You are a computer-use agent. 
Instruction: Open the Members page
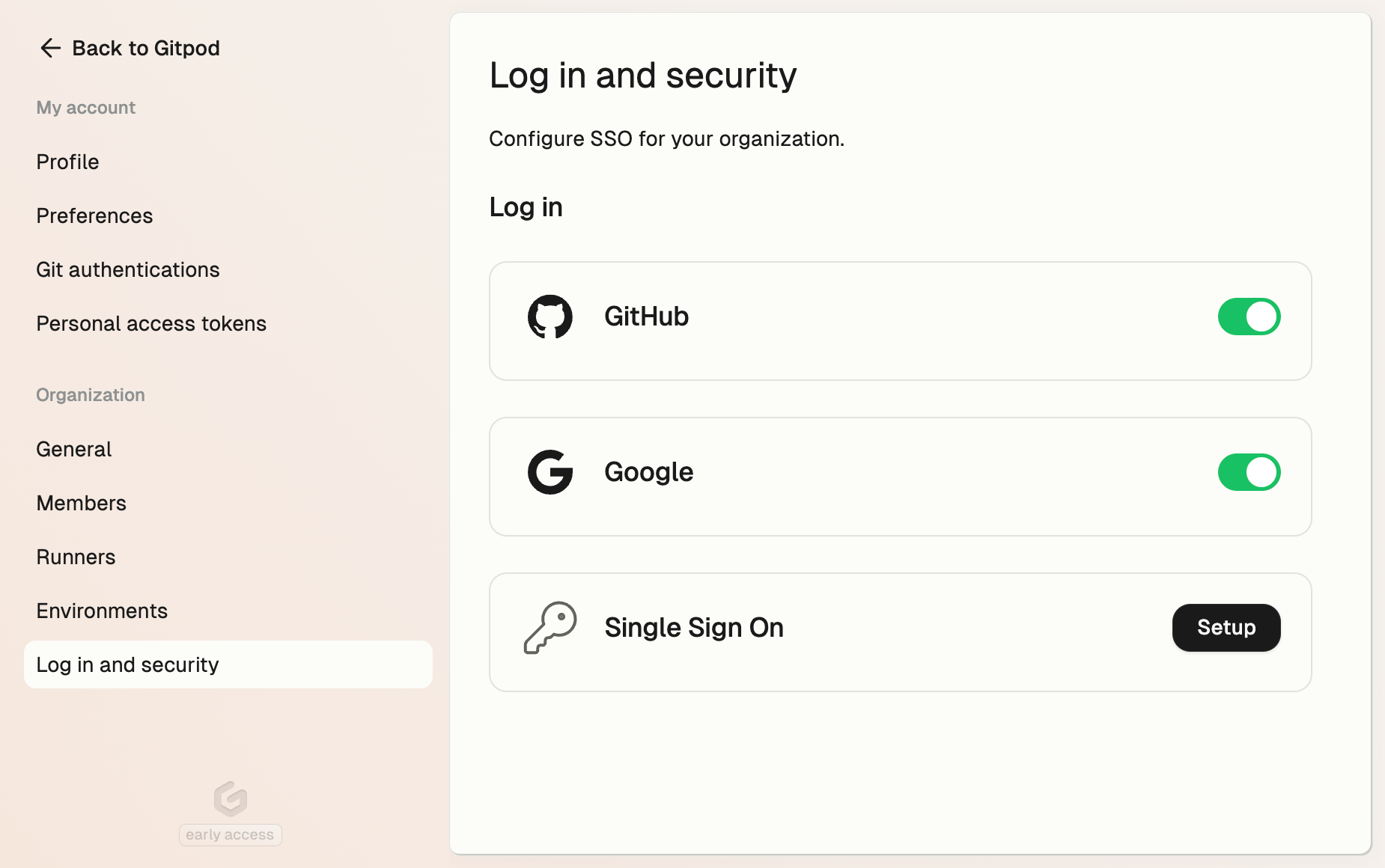[82, 503]
